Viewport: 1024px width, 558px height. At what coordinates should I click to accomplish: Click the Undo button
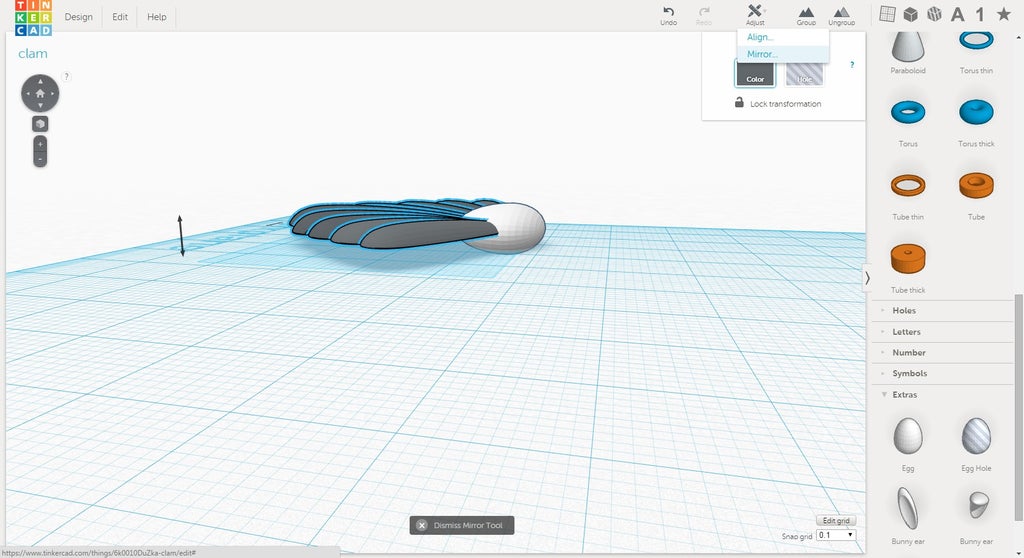pos(668,16)
